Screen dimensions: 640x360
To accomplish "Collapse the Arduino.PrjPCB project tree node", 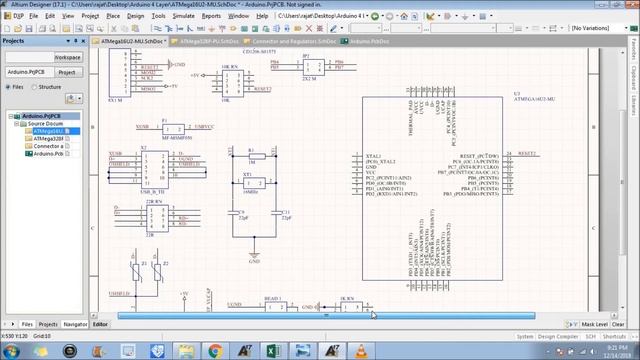I will click(x=11, y=116).
